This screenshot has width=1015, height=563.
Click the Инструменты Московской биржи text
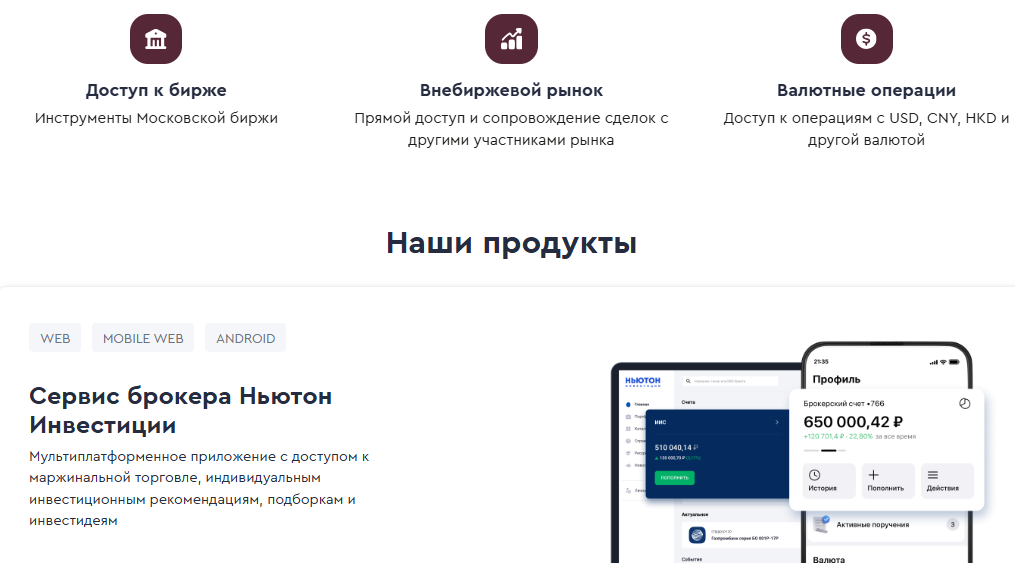coord(156,118)
